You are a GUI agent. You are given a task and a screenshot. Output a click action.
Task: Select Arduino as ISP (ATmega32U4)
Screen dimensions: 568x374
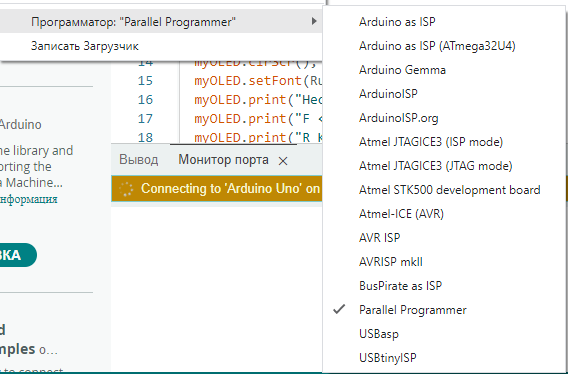445,46
